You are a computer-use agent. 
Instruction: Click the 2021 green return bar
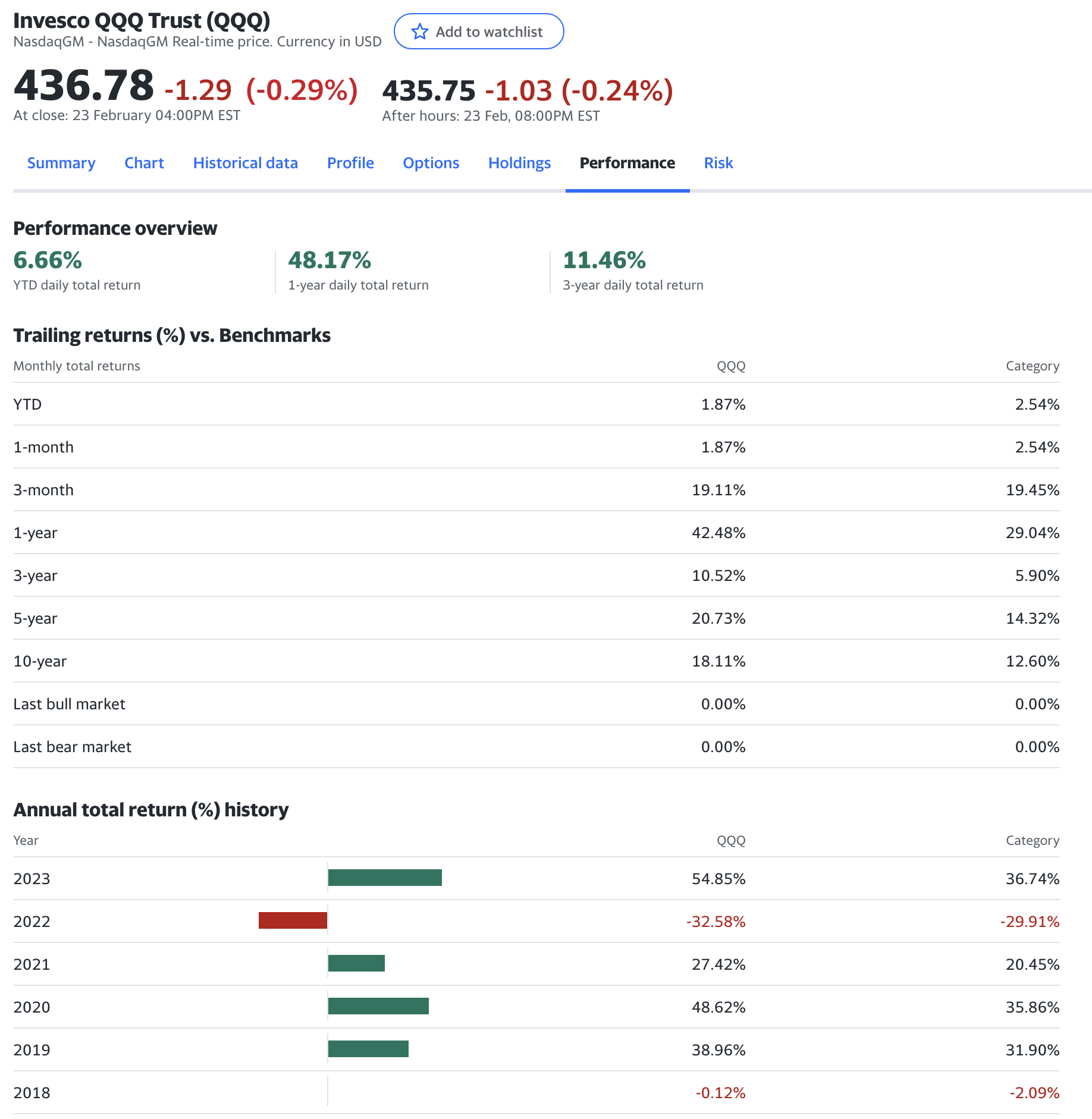[356, 963]
